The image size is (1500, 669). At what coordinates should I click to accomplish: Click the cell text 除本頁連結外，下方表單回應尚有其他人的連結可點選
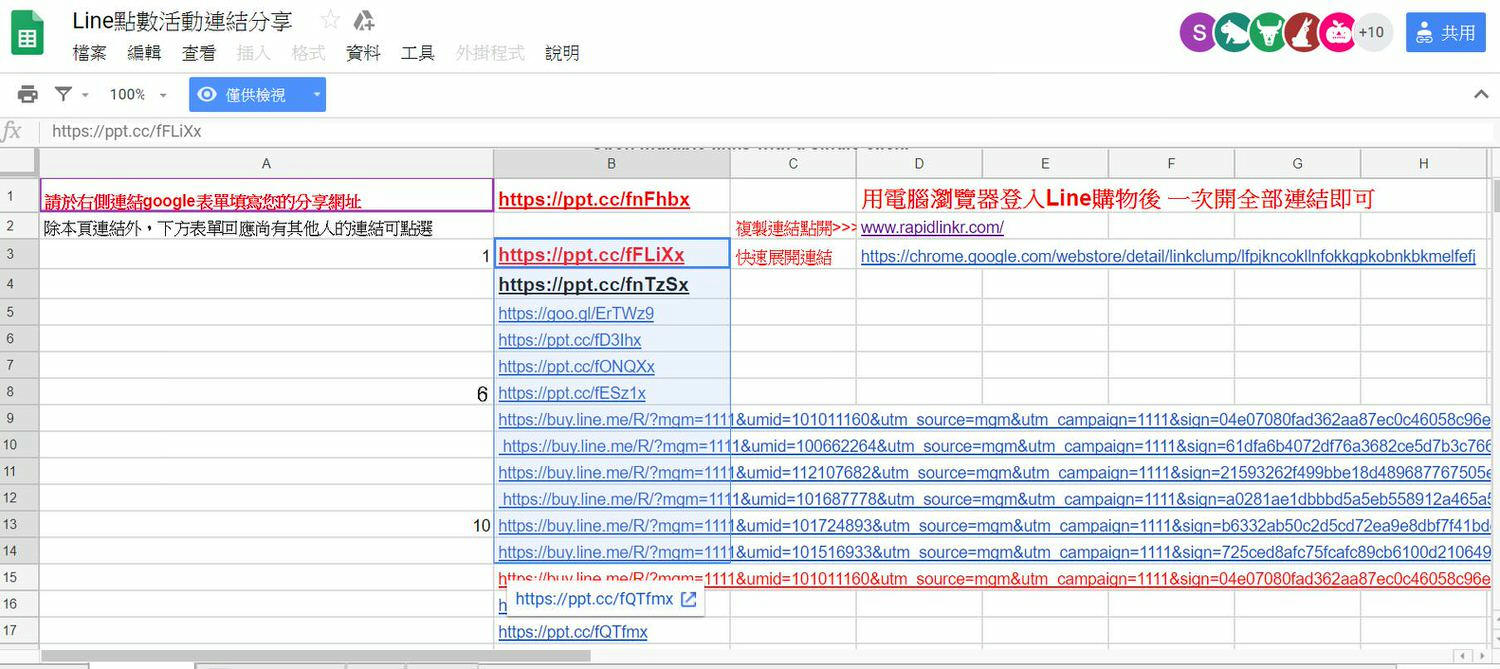[238, 228]
